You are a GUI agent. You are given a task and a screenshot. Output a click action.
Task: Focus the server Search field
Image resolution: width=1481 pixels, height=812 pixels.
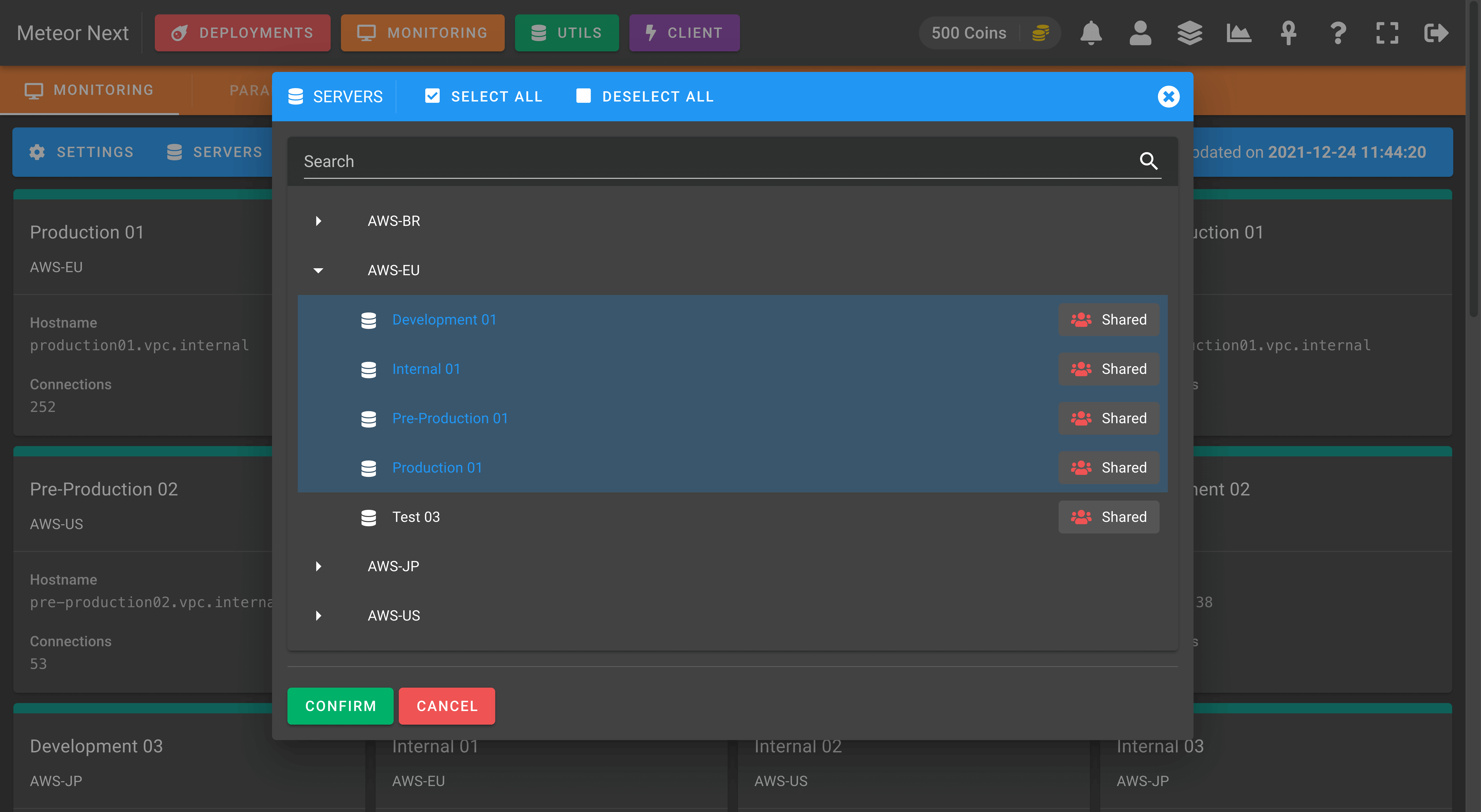[719, 161]
